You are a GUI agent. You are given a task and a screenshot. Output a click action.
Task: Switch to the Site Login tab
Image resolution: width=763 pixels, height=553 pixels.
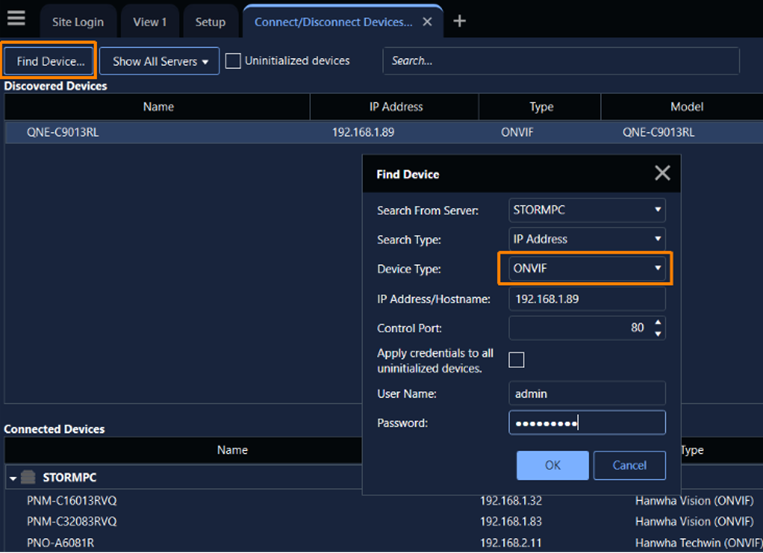click(x=78, y=21)
